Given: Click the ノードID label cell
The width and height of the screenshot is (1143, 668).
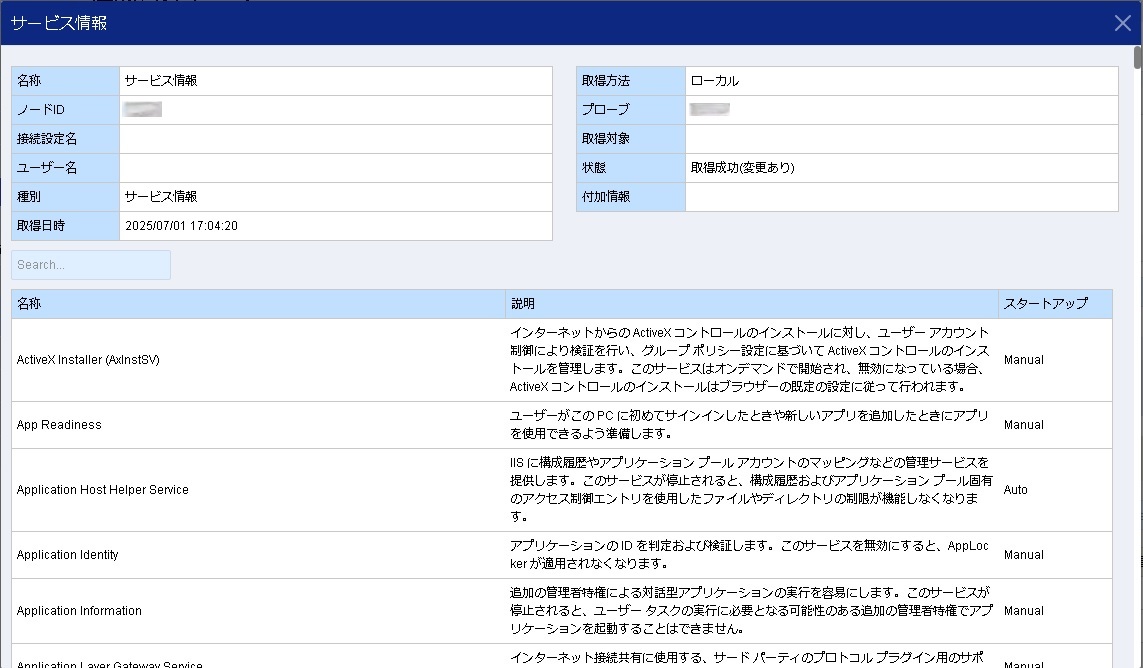Looking at the screenshot, I should pos(66,110).
